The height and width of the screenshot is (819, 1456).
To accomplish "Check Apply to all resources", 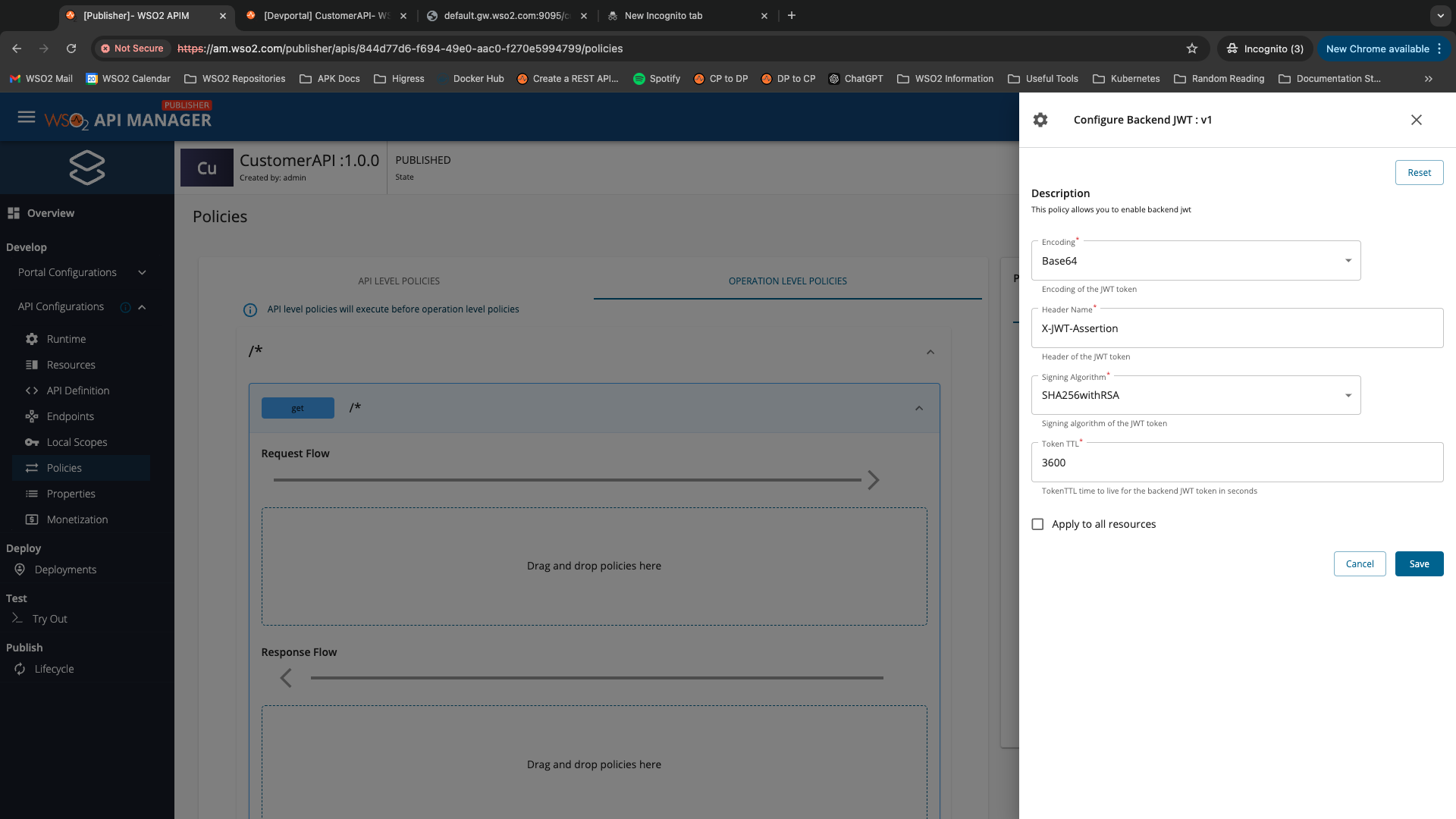I will 1037,524.
